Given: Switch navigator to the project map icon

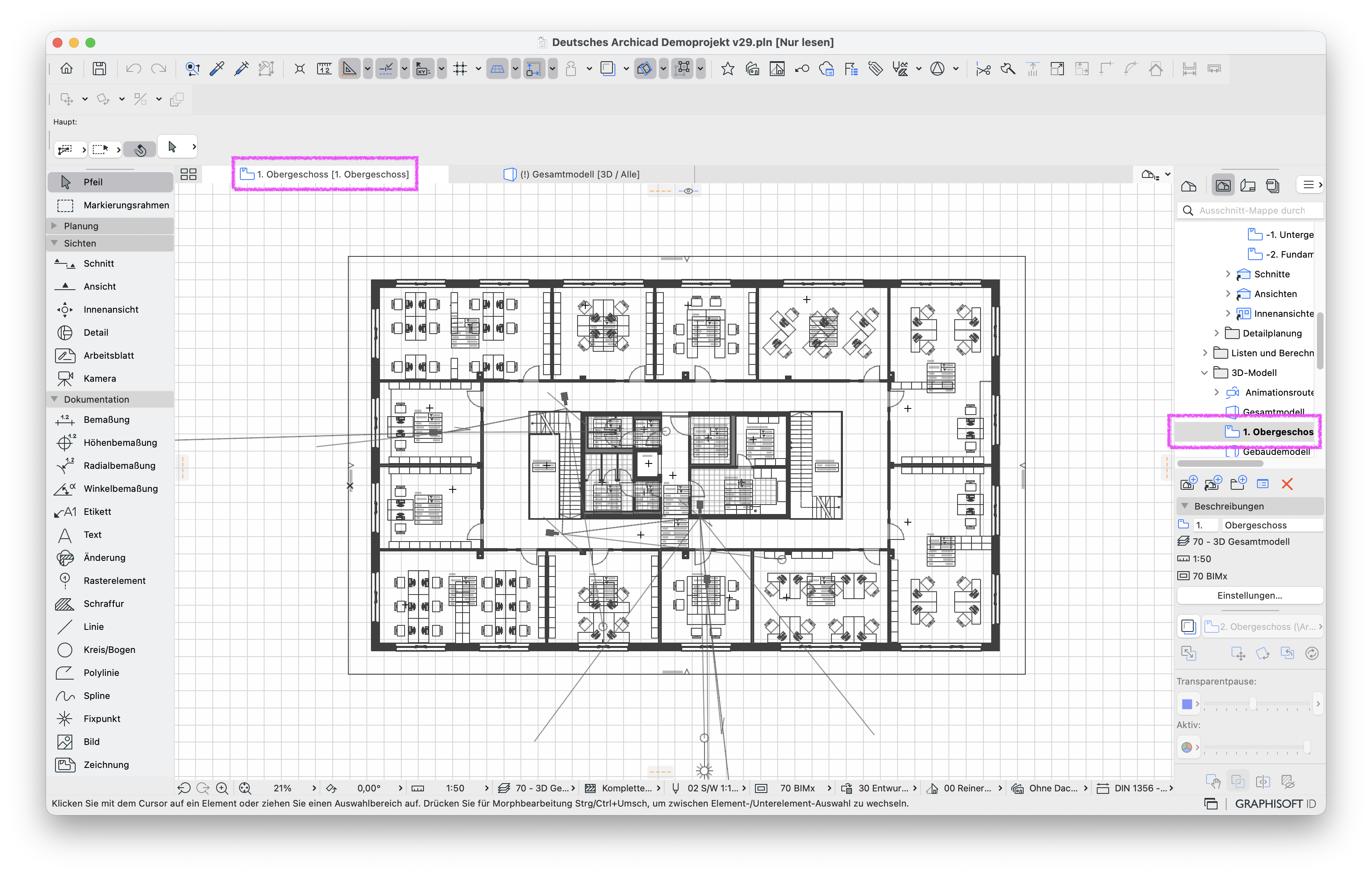Looking at the screenshot, I should (1188, 186).
